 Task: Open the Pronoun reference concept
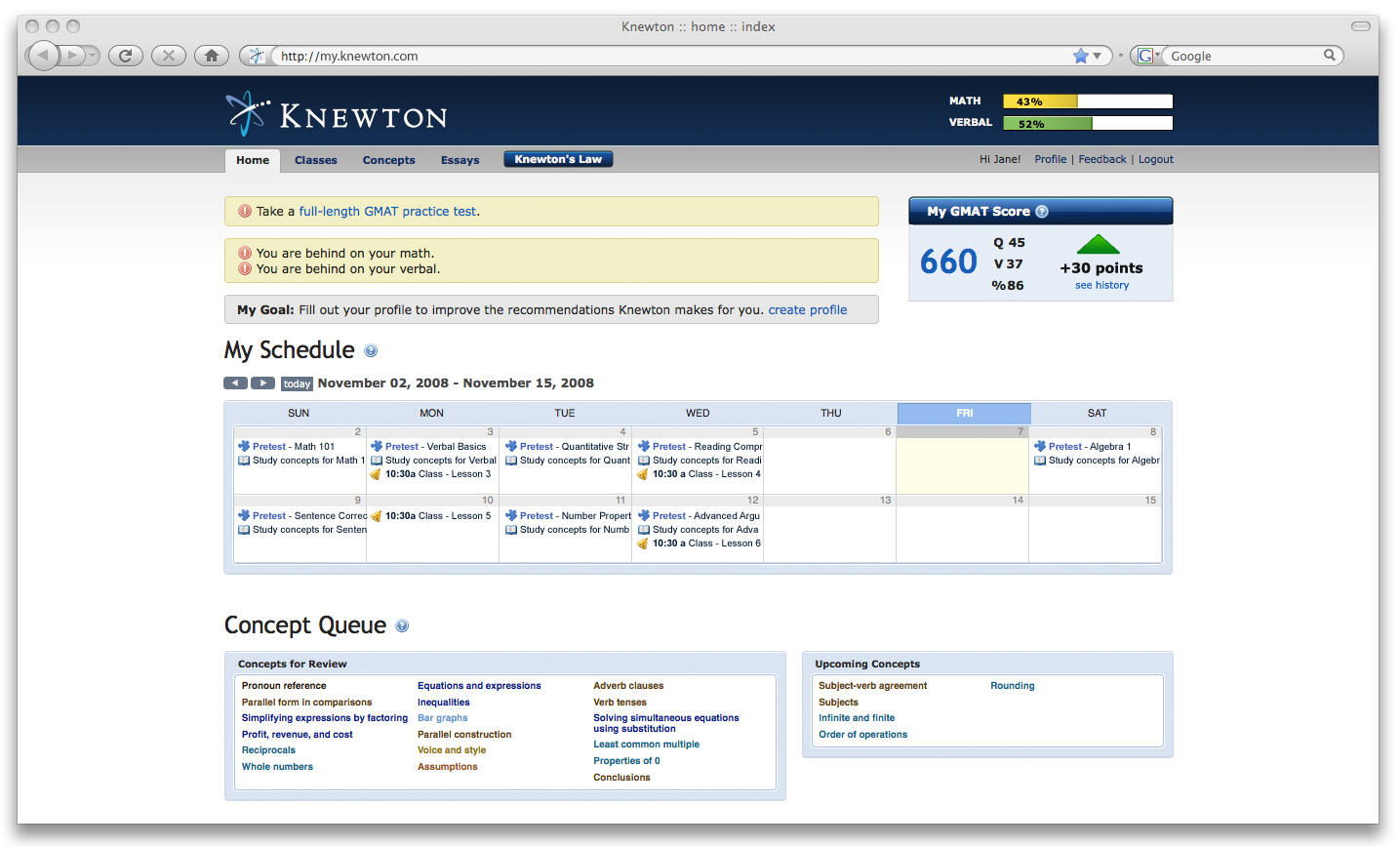pos(284,686)
